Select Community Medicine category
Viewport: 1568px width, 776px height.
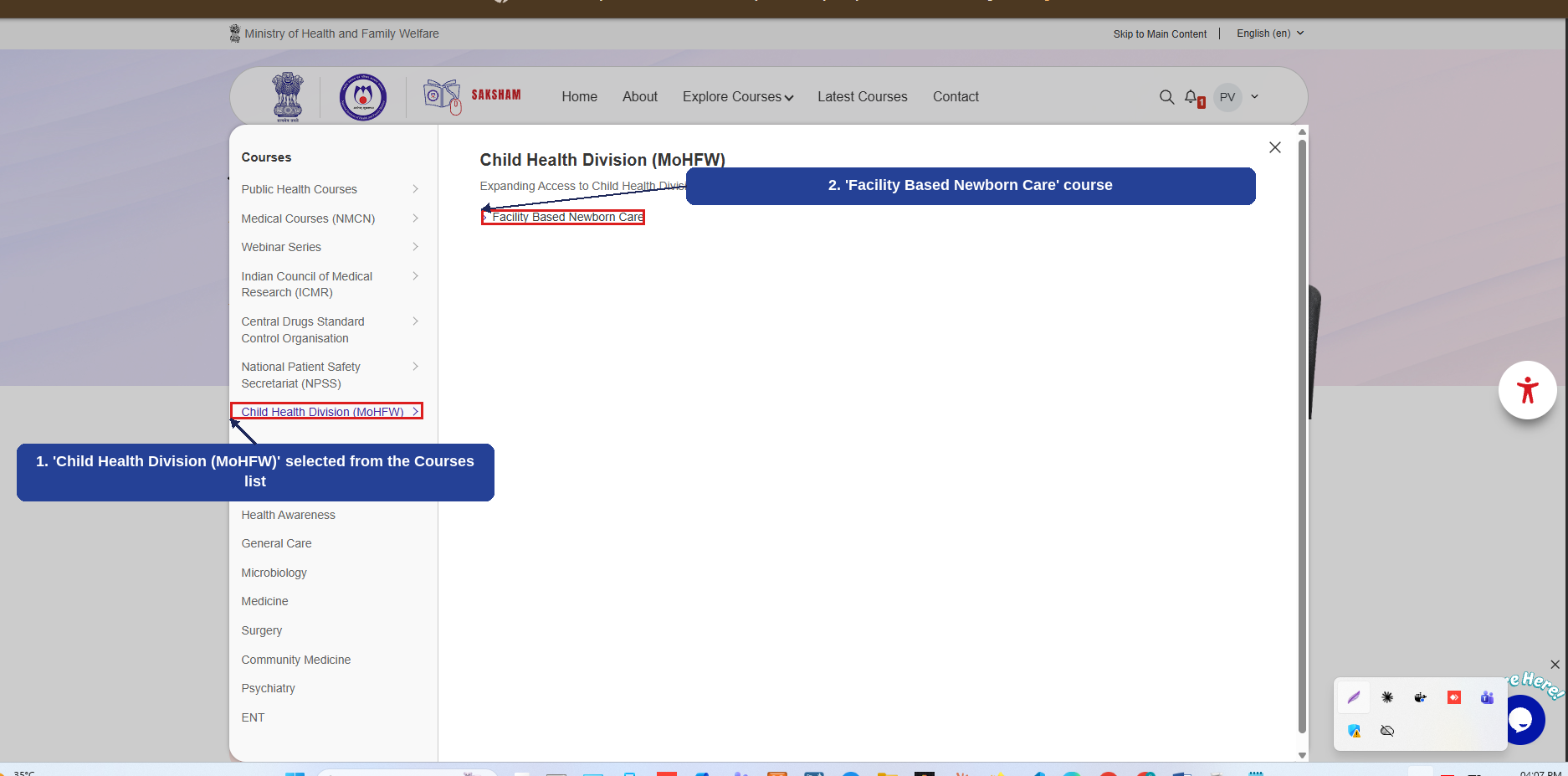296,660
